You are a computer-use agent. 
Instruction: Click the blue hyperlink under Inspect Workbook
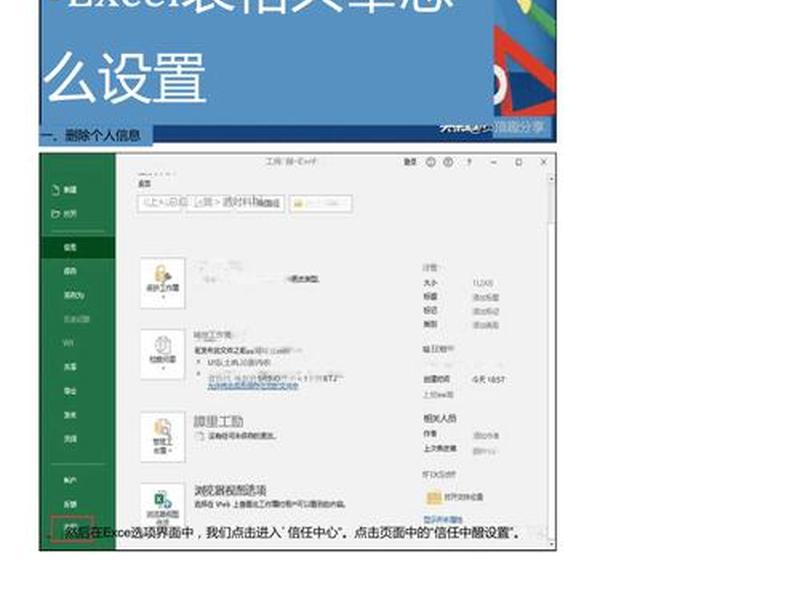tap(253, 386)
